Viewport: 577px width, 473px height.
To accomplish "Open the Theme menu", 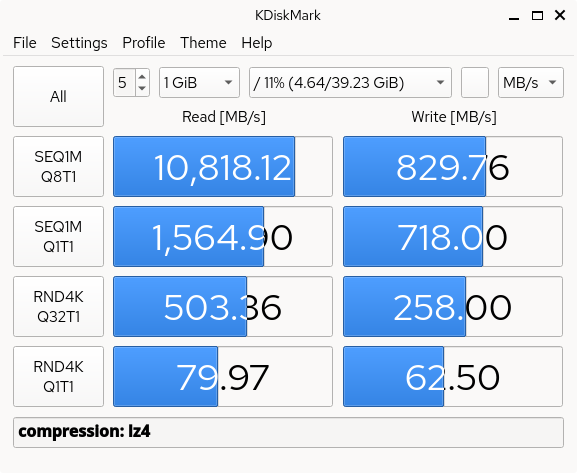I will 203,43.
